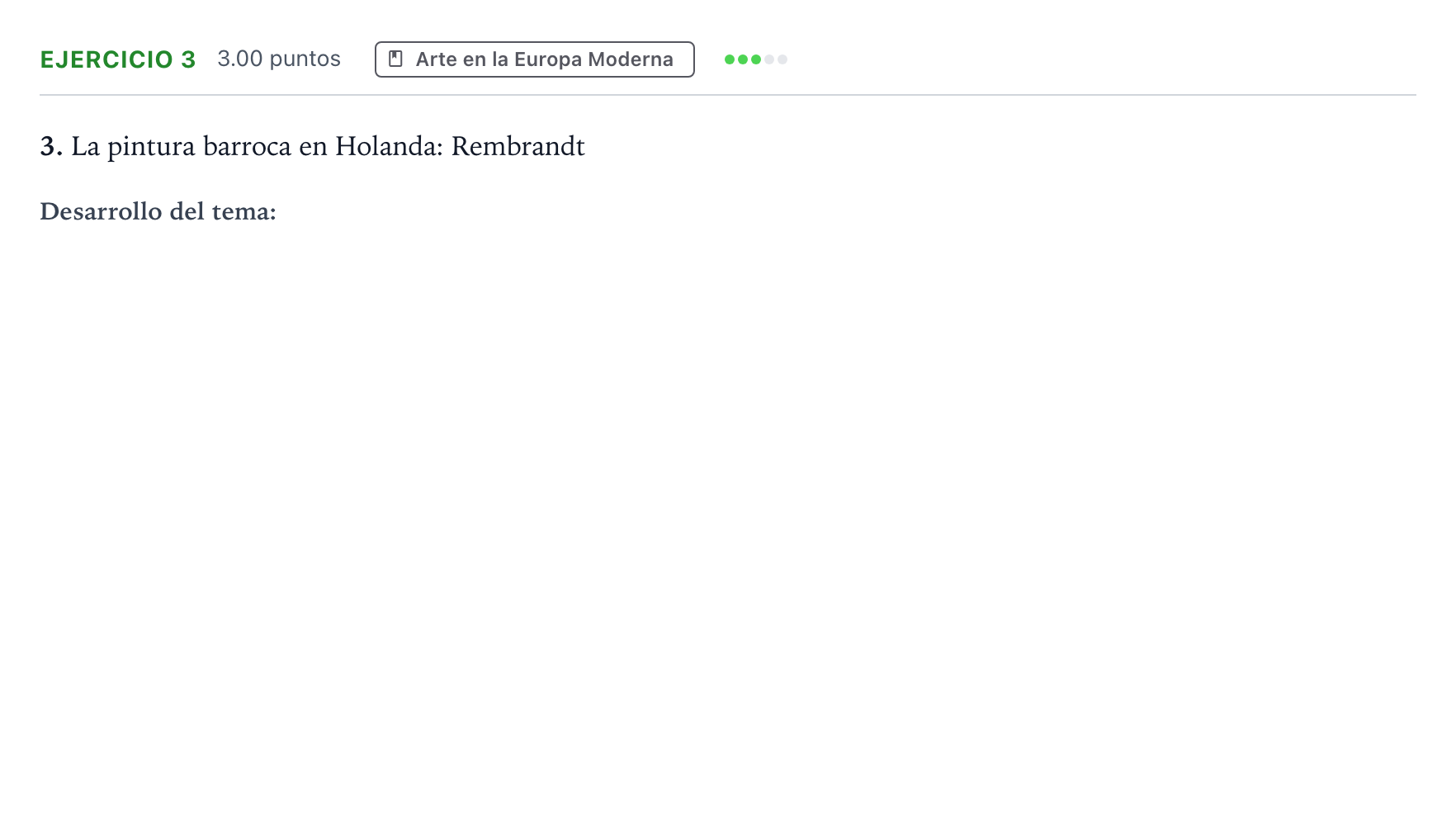This screenshot has height=827, width=1456.
Task: Click the 'Arte en la Europa Moderna' tag button
Action: [x=534, y=59]
